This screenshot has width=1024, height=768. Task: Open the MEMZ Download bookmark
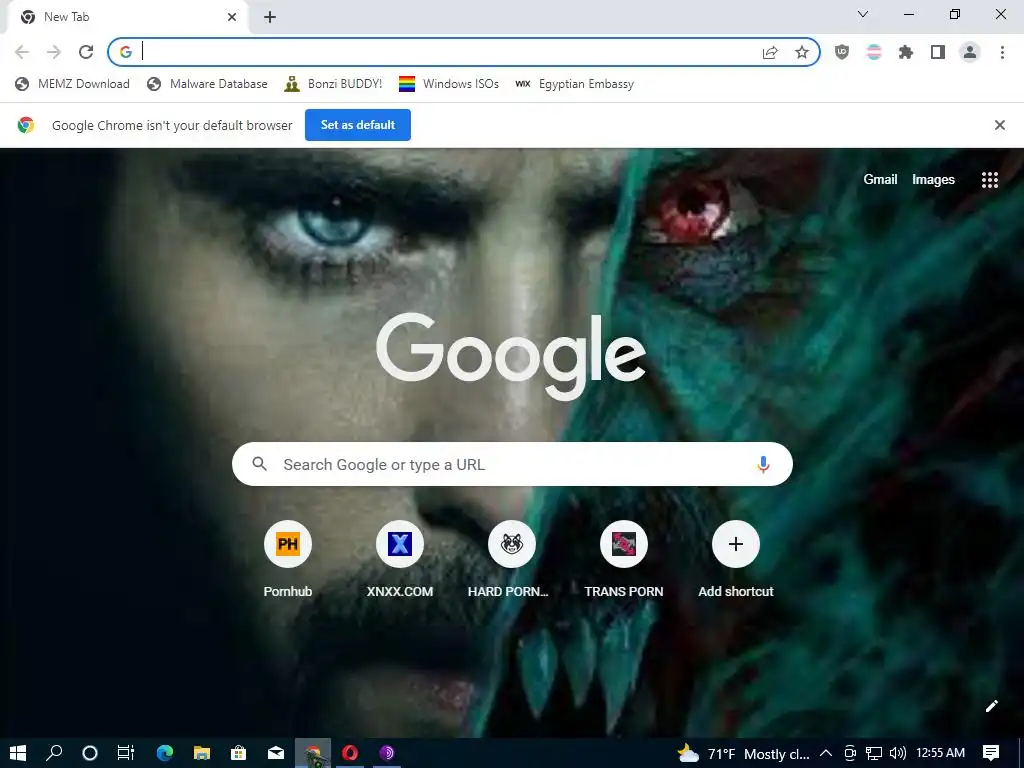pyautogui.click(x=72, y=84)
